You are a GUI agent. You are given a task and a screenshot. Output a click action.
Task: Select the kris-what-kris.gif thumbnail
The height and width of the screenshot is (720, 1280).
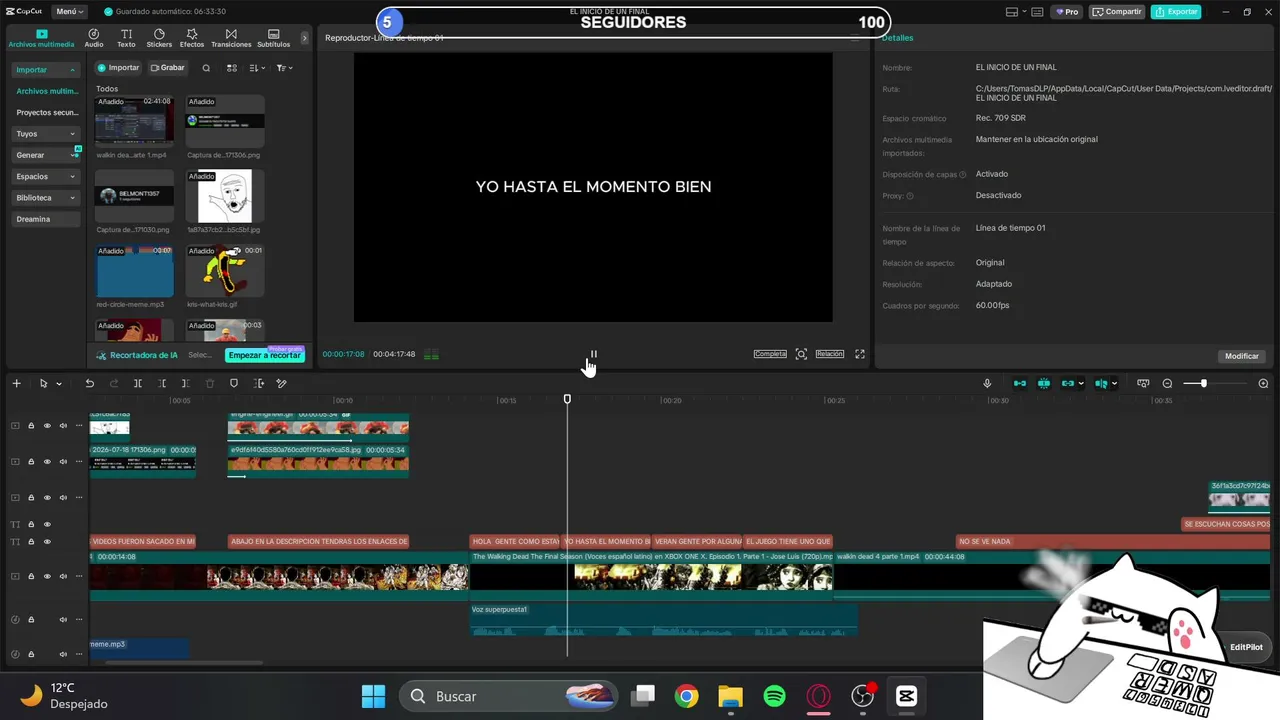pyautogui.click(x=225, y=271)
